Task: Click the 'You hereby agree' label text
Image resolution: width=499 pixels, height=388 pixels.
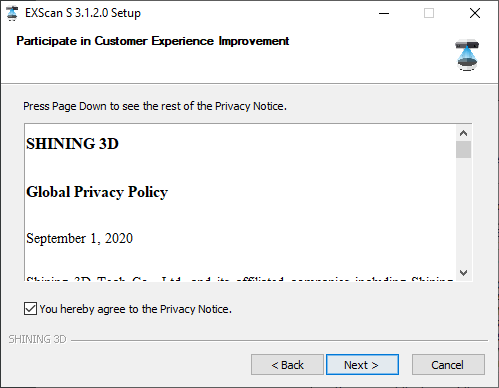Action: pyautogui.click(x=135, y=309)
